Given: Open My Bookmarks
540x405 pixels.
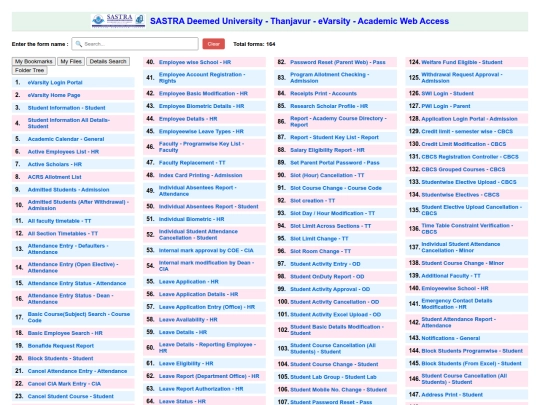Looking at the screenshot, I should coord(34,61).
